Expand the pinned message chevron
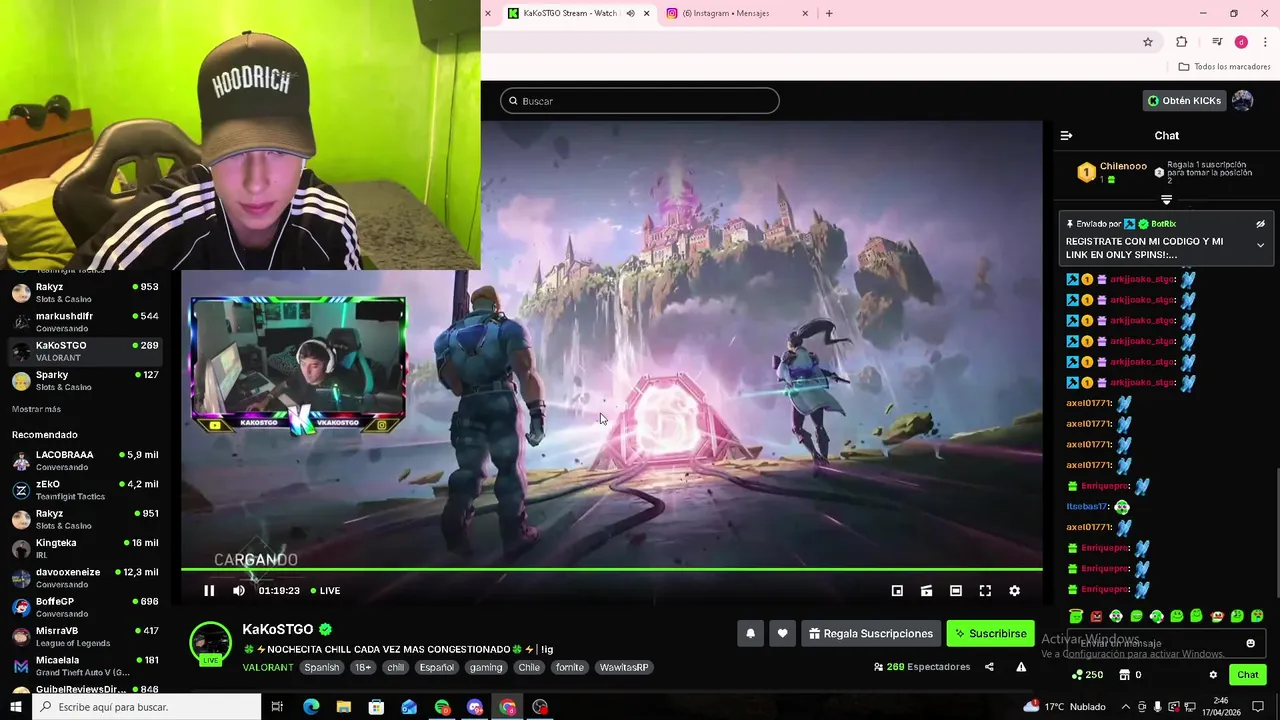This screenshot has width=1280, height=720. coord(1260,245)
